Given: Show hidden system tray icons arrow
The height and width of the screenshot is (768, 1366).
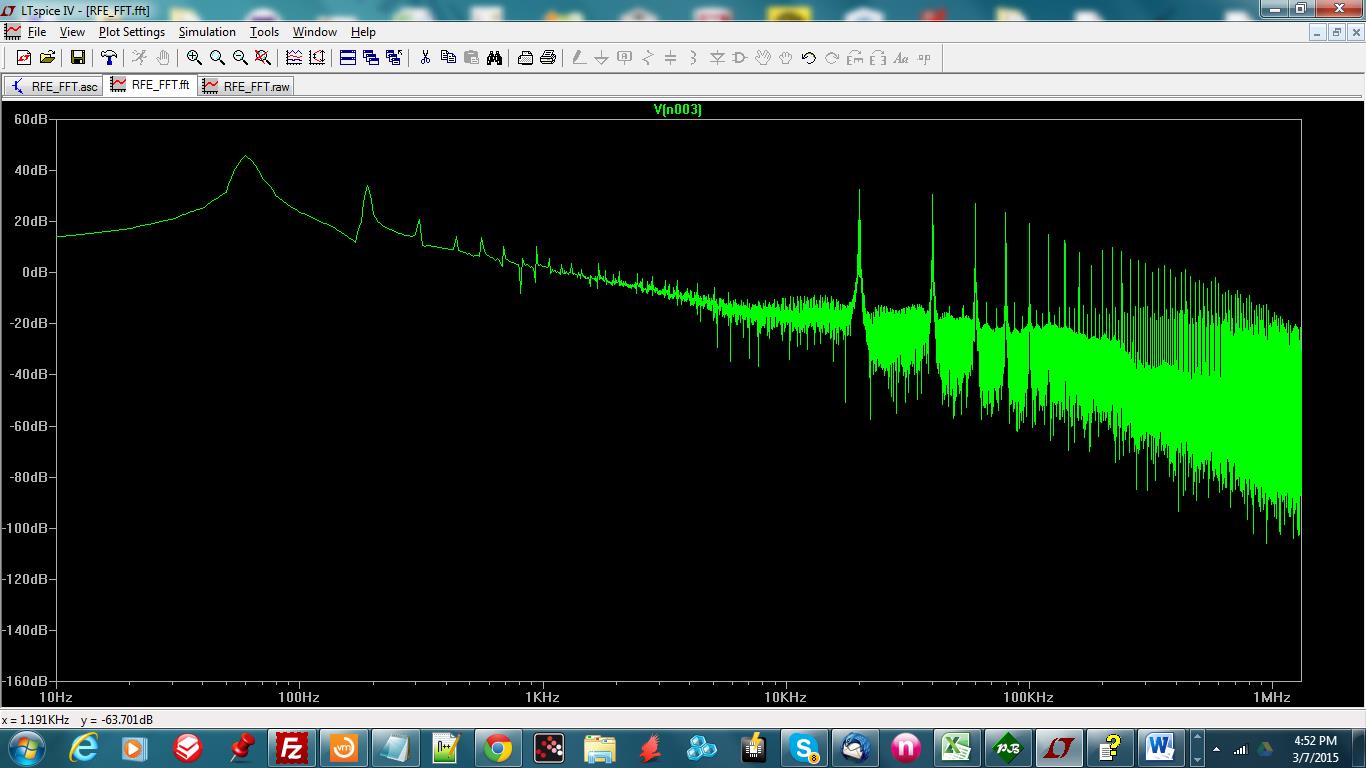Looking at the screenshot, I should (x=1216, y=748).
